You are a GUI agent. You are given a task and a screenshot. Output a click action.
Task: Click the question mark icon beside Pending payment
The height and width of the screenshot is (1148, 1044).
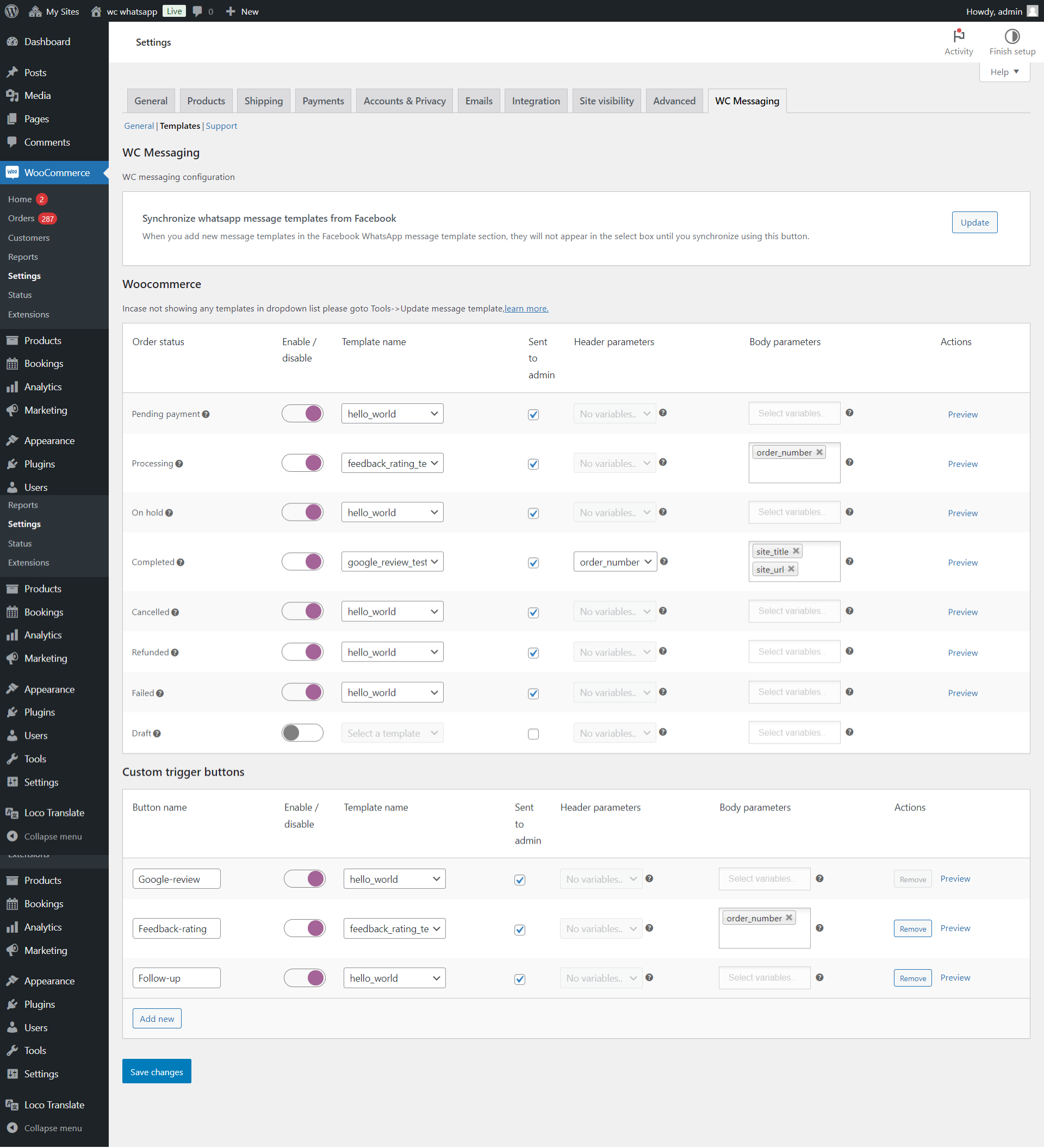(209, 413)
